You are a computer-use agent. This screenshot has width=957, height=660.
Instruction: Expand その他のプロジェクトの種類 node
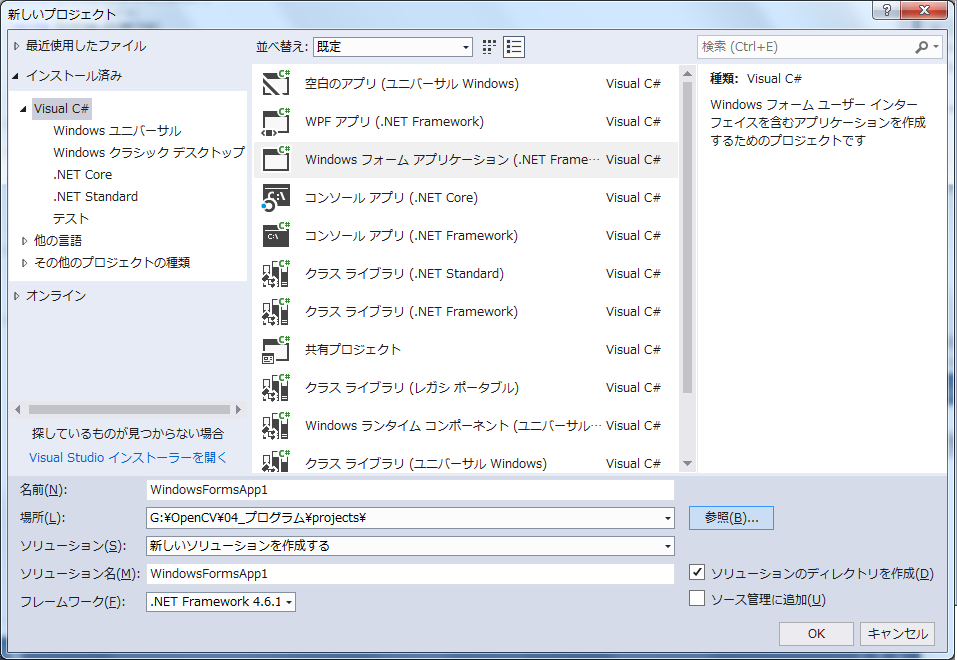pyautogui.click(x=24, y=263)
